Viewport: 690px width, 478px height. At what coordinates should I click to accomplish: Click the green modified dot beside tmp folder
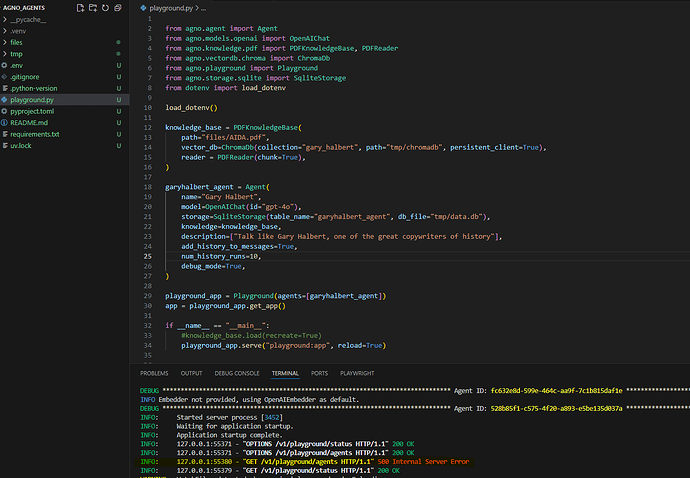coord(118,54)
